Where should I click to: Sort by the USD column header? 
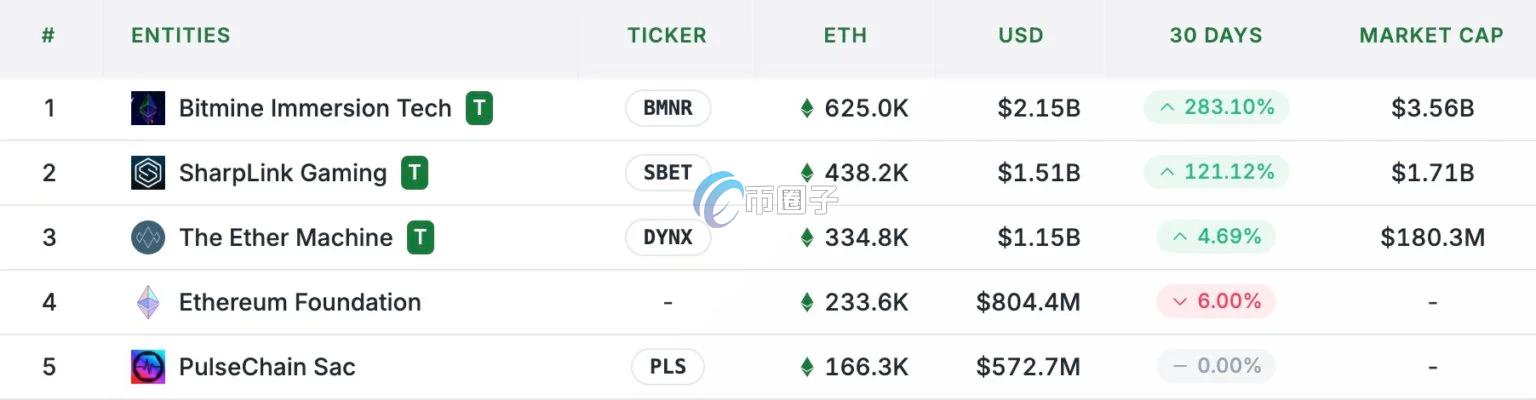point(1021,35)
